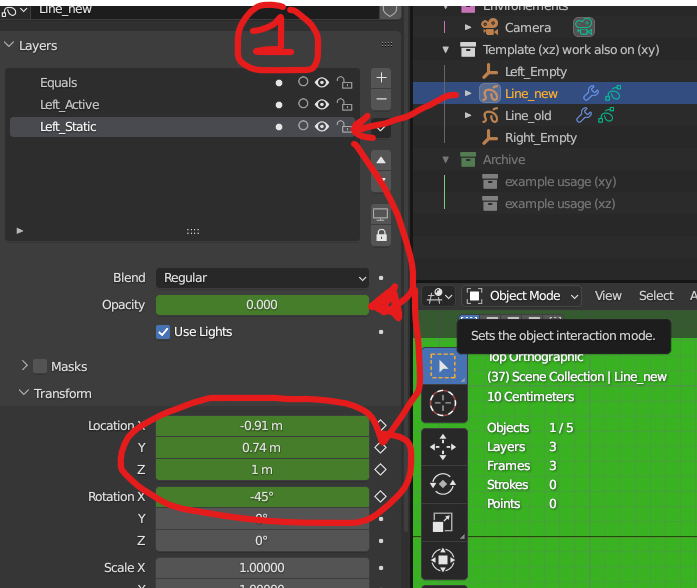The image size is (697, 588).
Task: Lock the Equals layer
Action: (344, 83)
